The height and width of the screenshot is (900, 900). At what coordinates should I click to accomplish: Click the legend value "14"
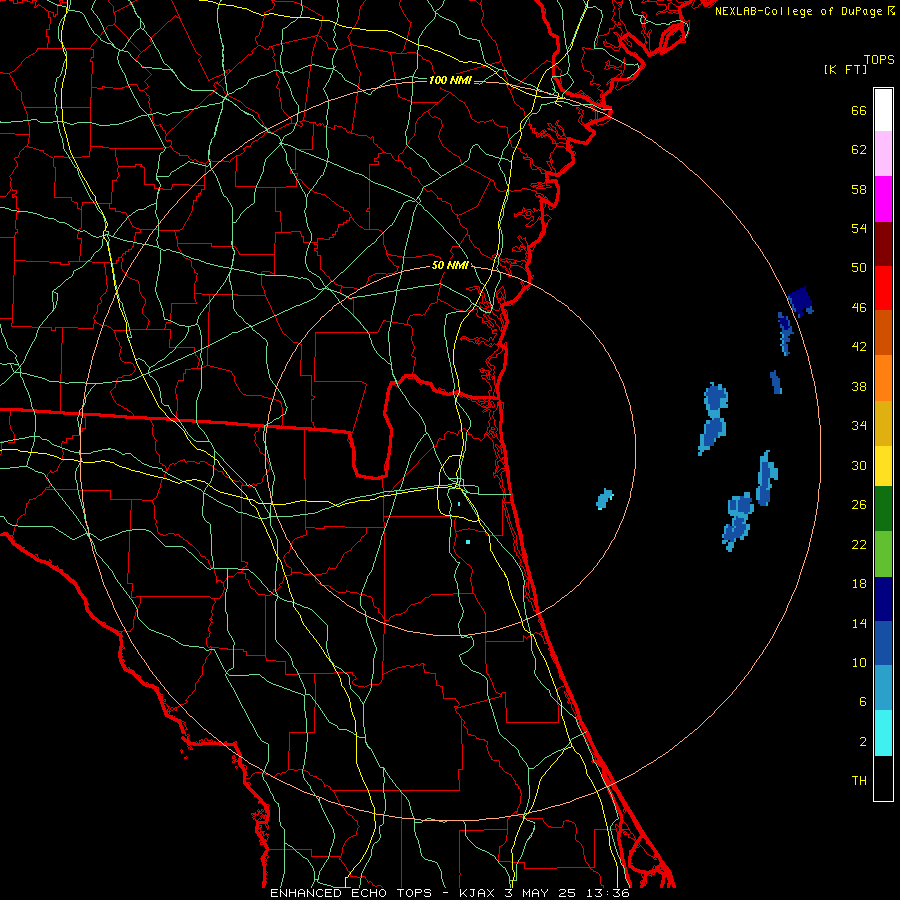[x=859, y=623]
